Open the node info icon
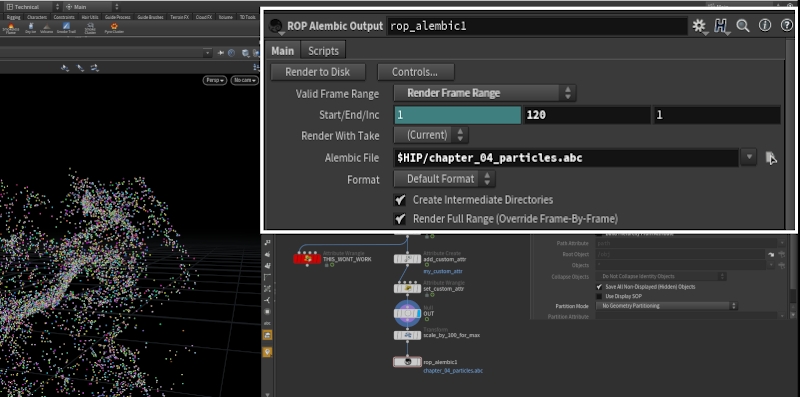The image size is (800, 397). pos(764,26)
